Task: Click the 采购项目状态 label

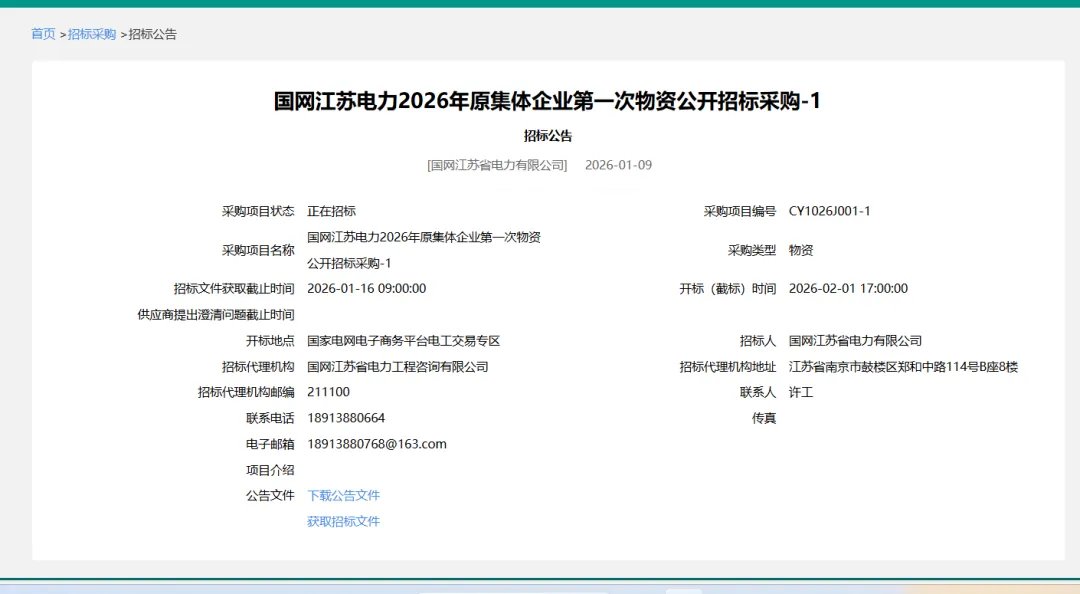Action: 258,211
